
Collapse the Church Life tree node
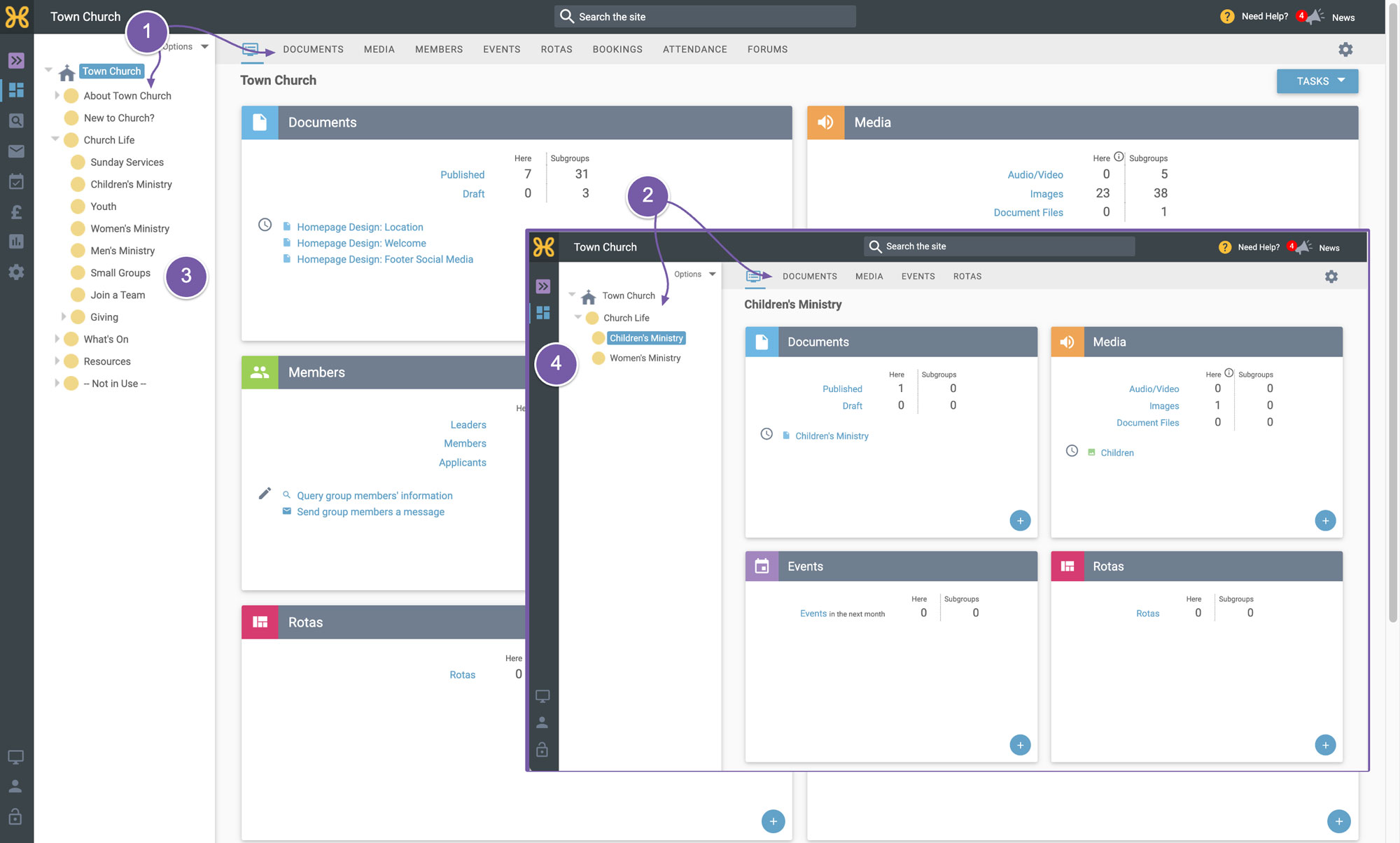(x=55, y=139)
